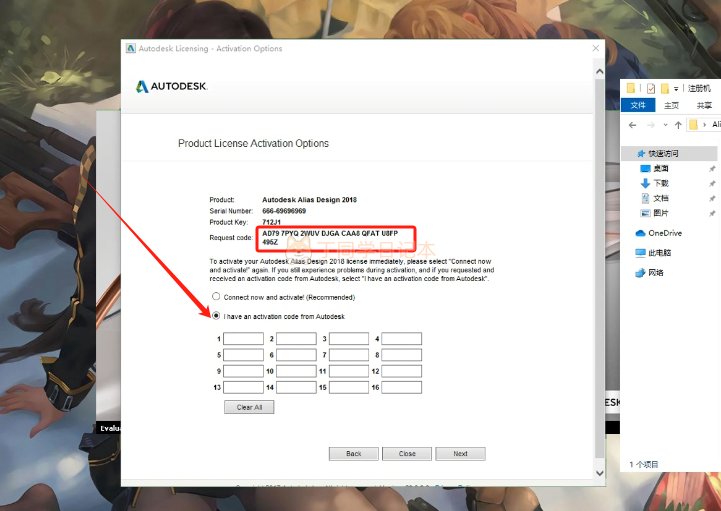Click the folder icon in Explorer title bar

(631, 88)
